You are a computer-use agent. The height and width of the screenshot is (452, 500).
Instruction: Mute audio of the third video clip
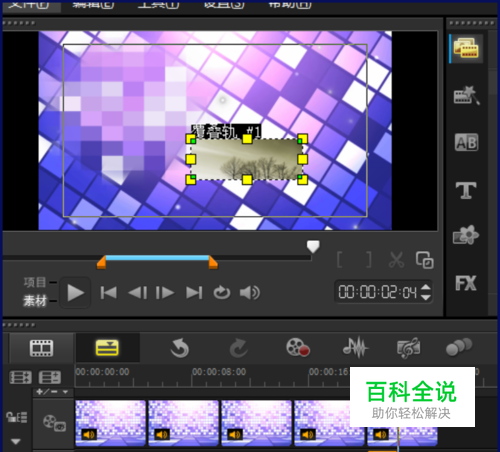[x=235, y=435]
